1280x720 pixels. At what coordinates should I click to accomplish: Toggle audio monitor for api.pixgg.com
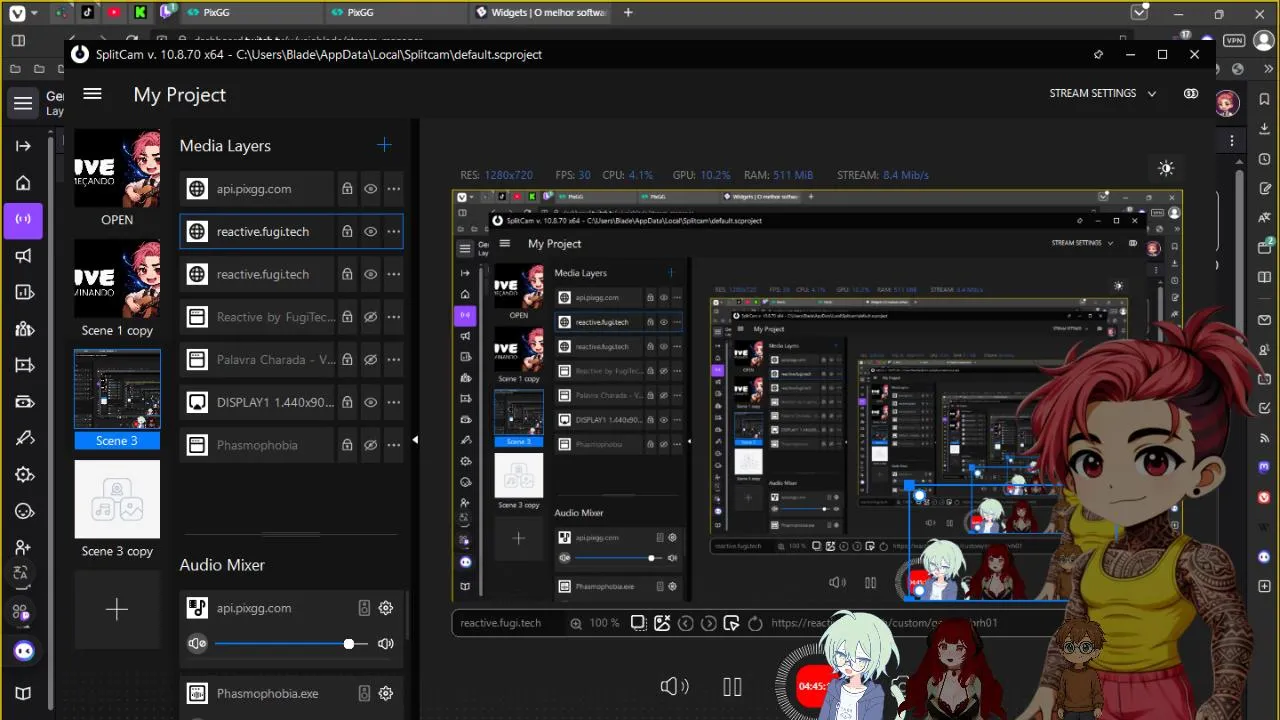pos(364,608)
